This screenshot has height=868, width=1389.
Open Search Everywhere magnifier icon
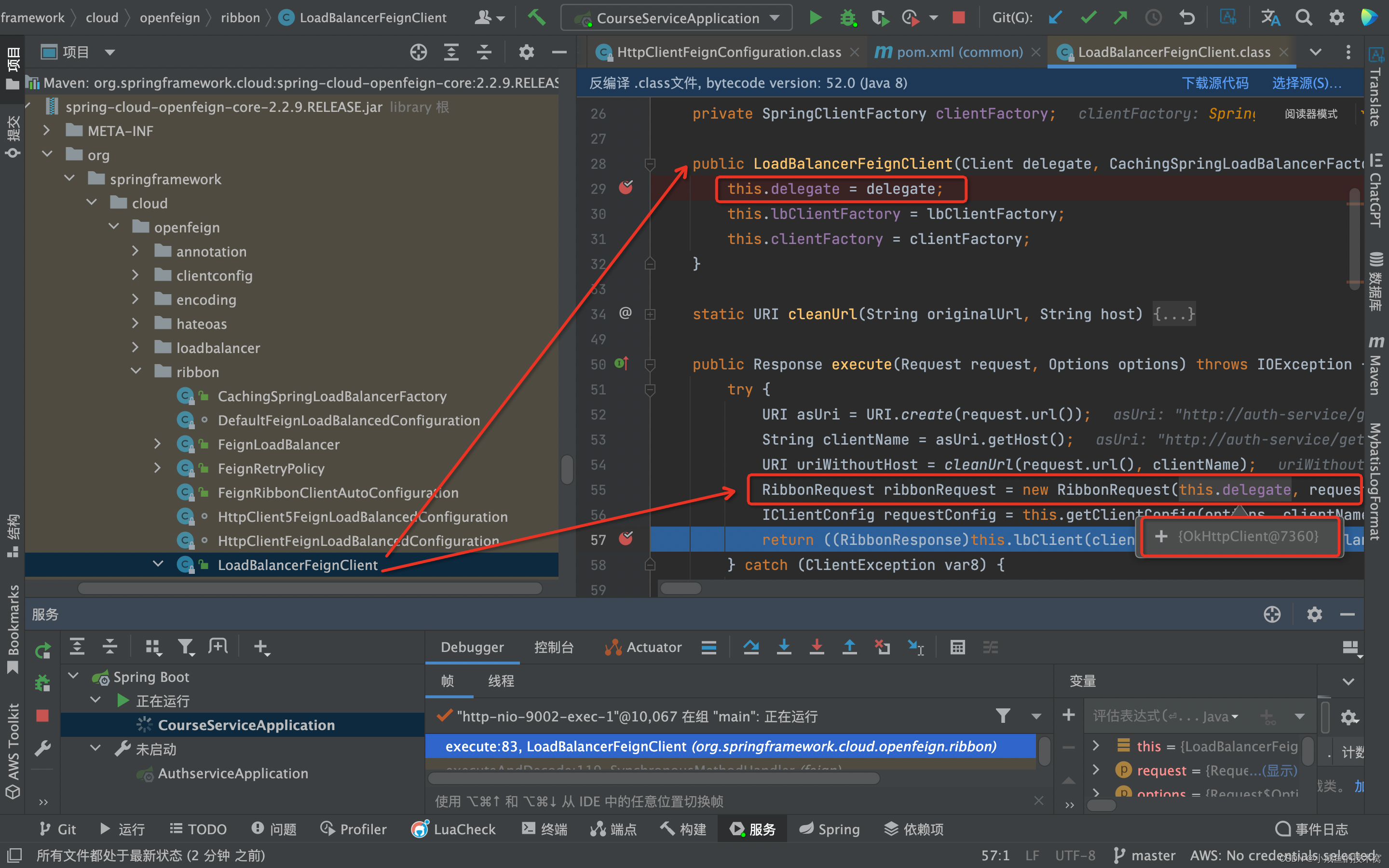click(x=1304, y=18)
